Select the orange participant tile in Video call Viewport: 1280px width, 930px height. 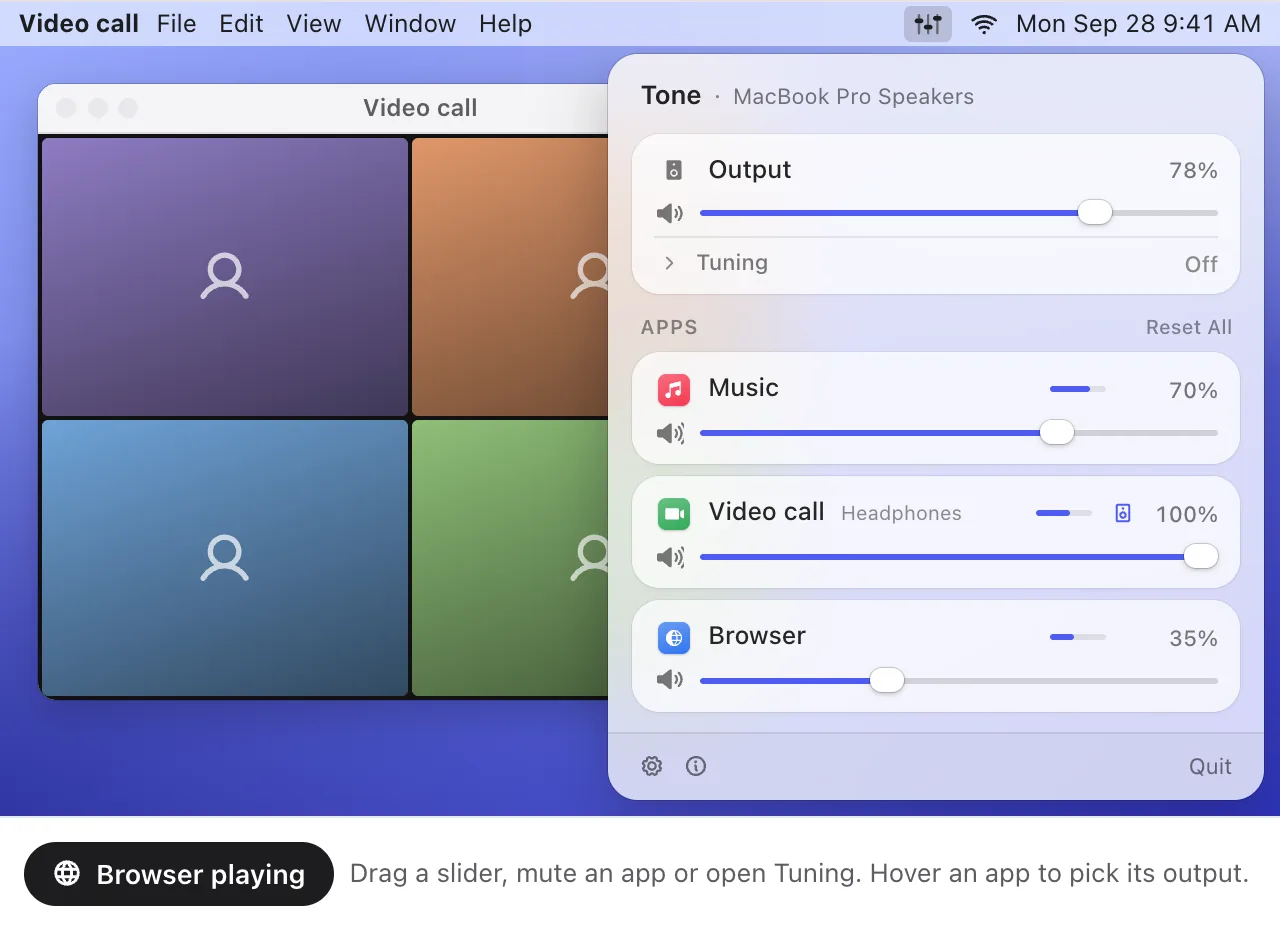tap(510, 277)
